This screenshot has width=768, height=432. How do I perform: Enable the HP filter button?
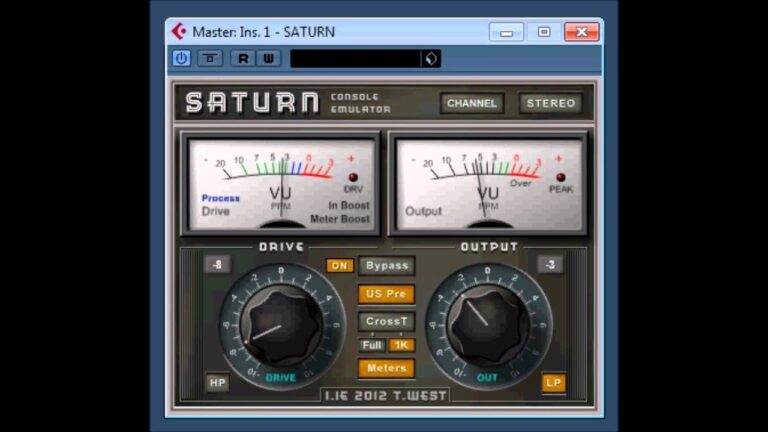tap(217, 383)
